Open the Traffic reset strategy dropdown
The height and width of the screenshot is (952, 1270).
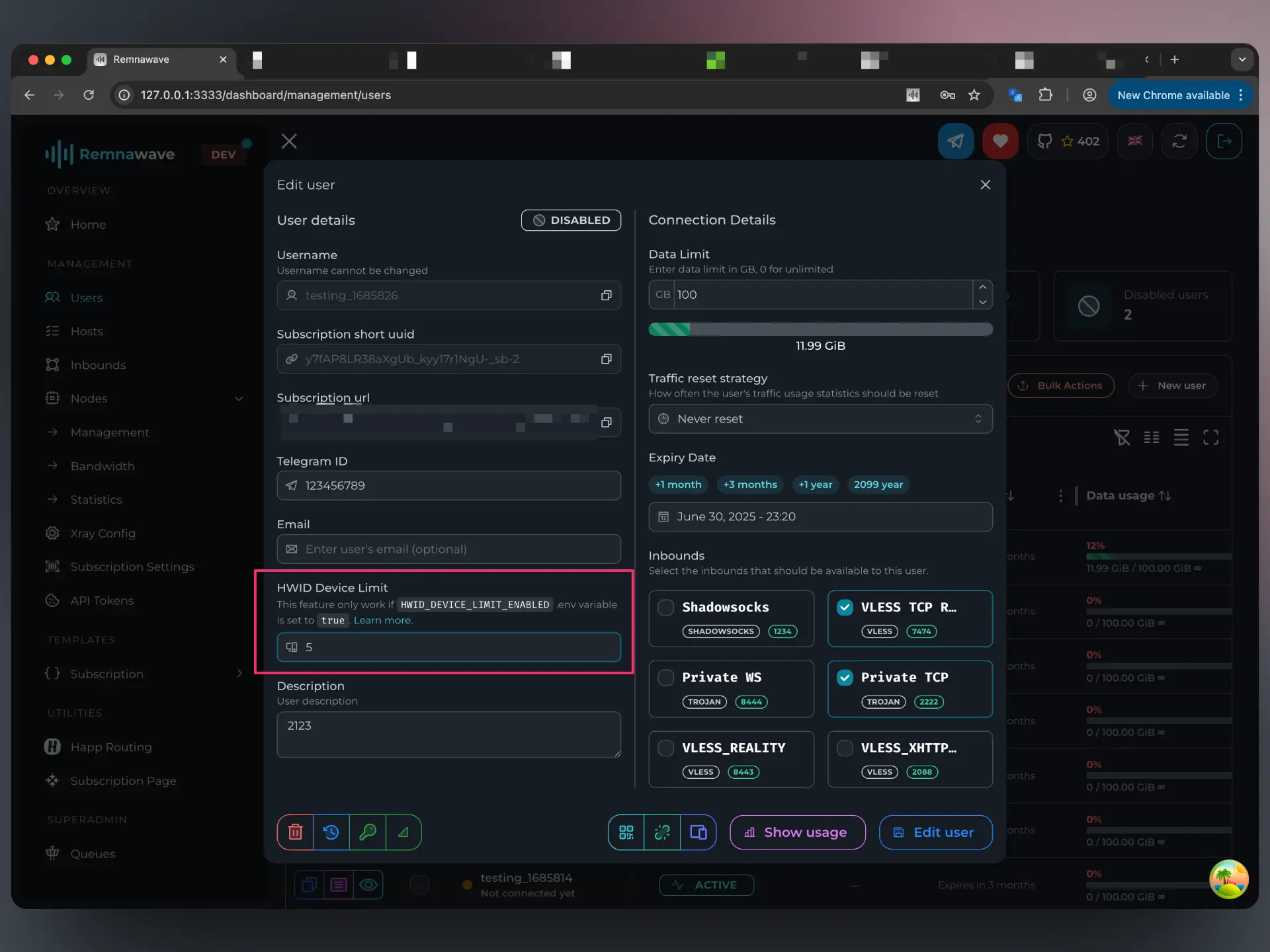820,418
